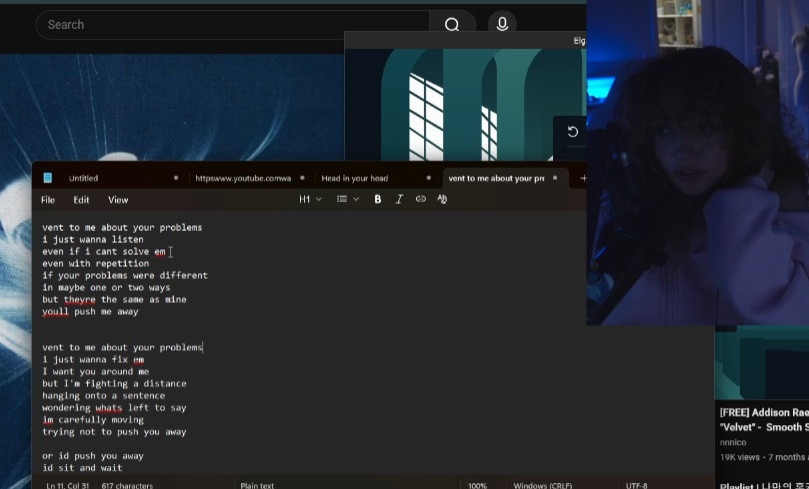Close the vent to me tab via its dot
The image size is (809, 489).
pyautogui.click(x=555, y=178)
